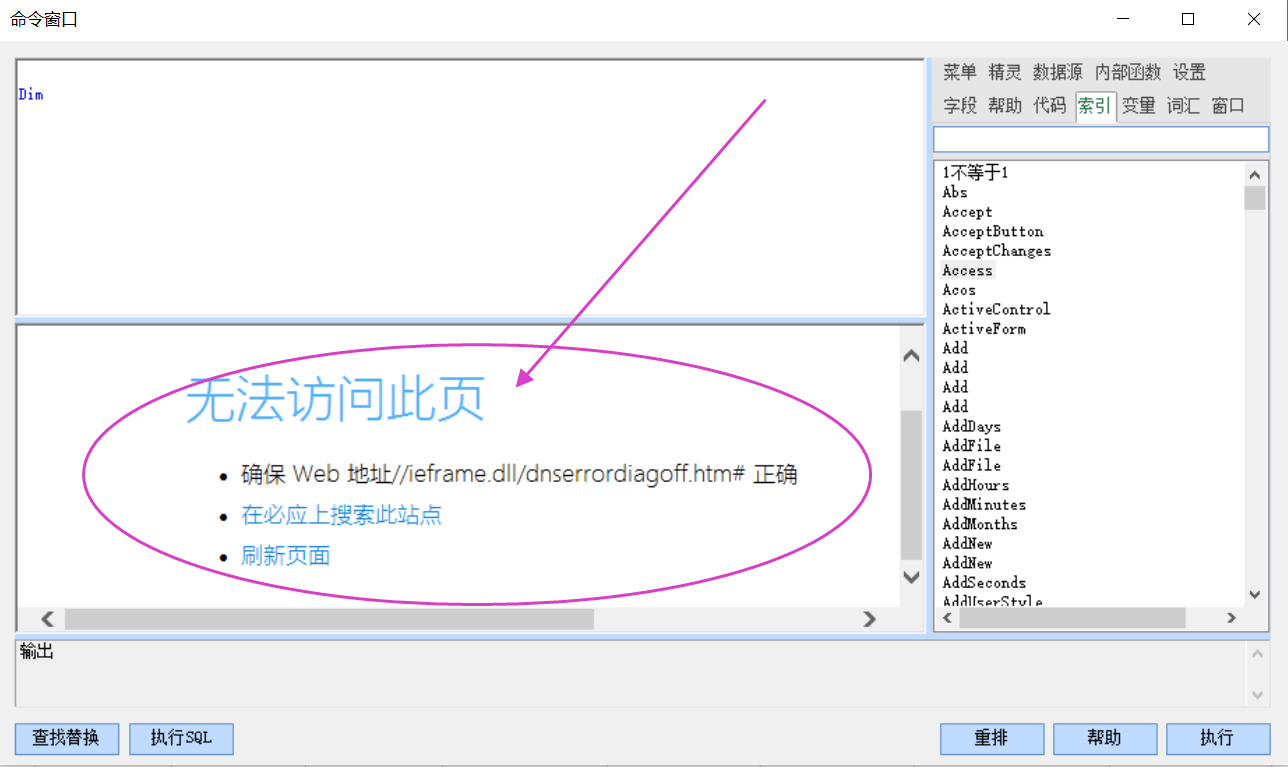
Task: Select Accept in the index list
Action: [967, 212]
